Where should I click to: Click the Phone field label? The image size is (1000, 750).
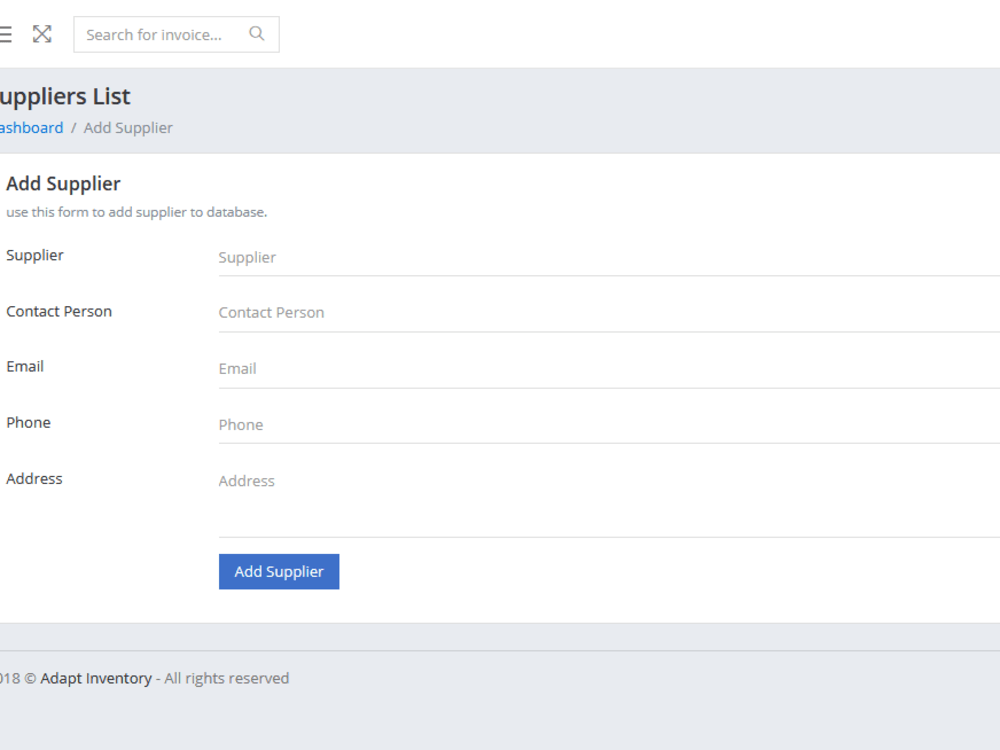[28, 422]
